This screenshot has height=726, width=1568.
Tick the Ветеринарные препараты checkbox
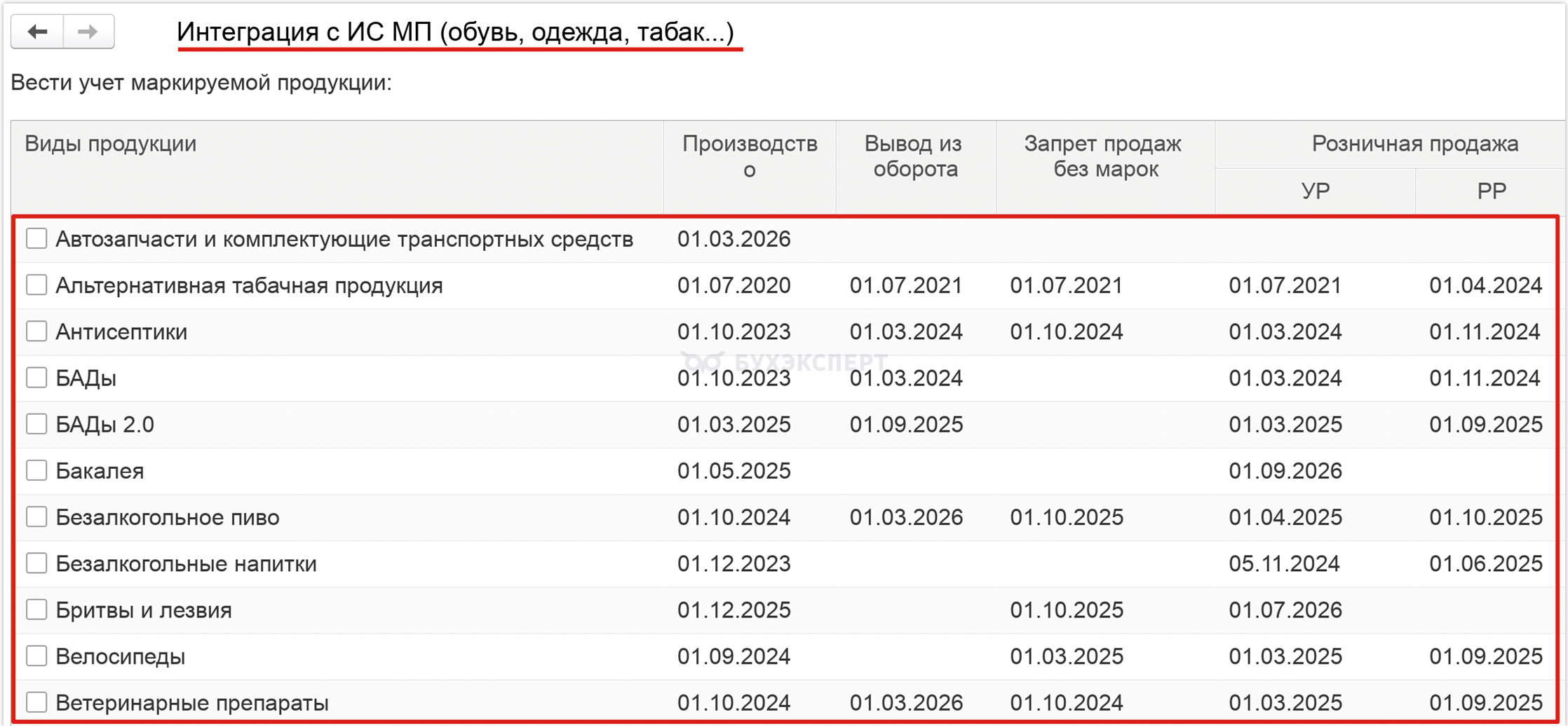(36, 702)
